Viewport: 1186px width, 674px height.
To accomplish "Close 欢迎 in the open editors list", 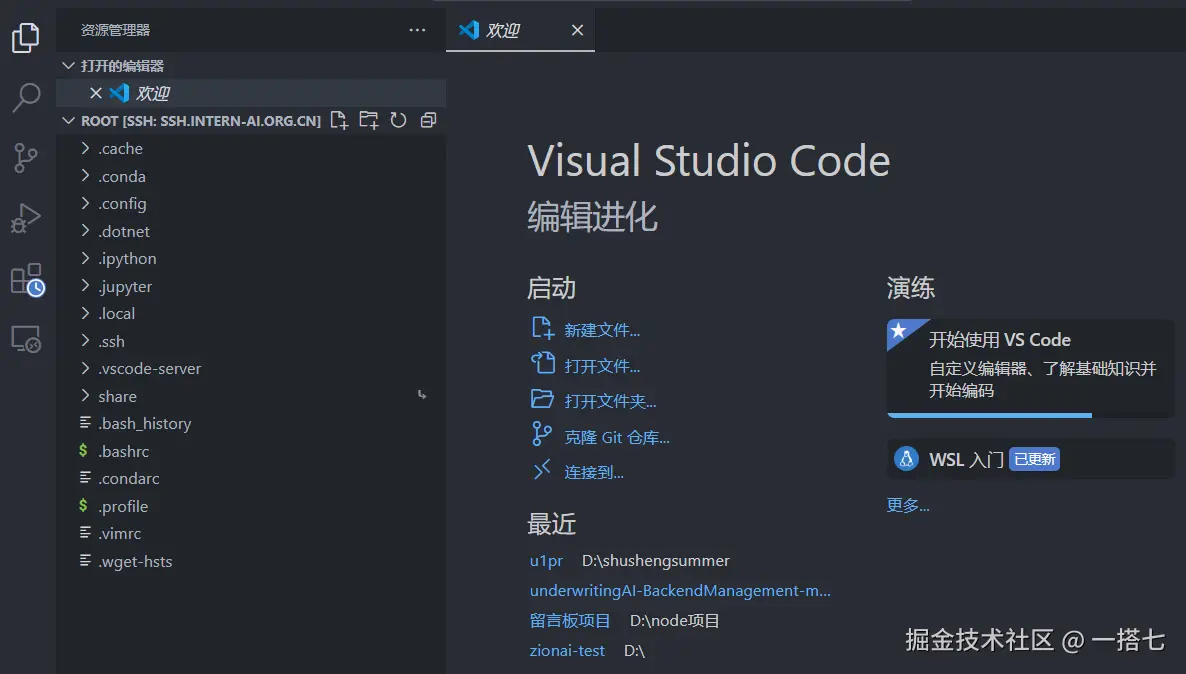I will point(95,93).
